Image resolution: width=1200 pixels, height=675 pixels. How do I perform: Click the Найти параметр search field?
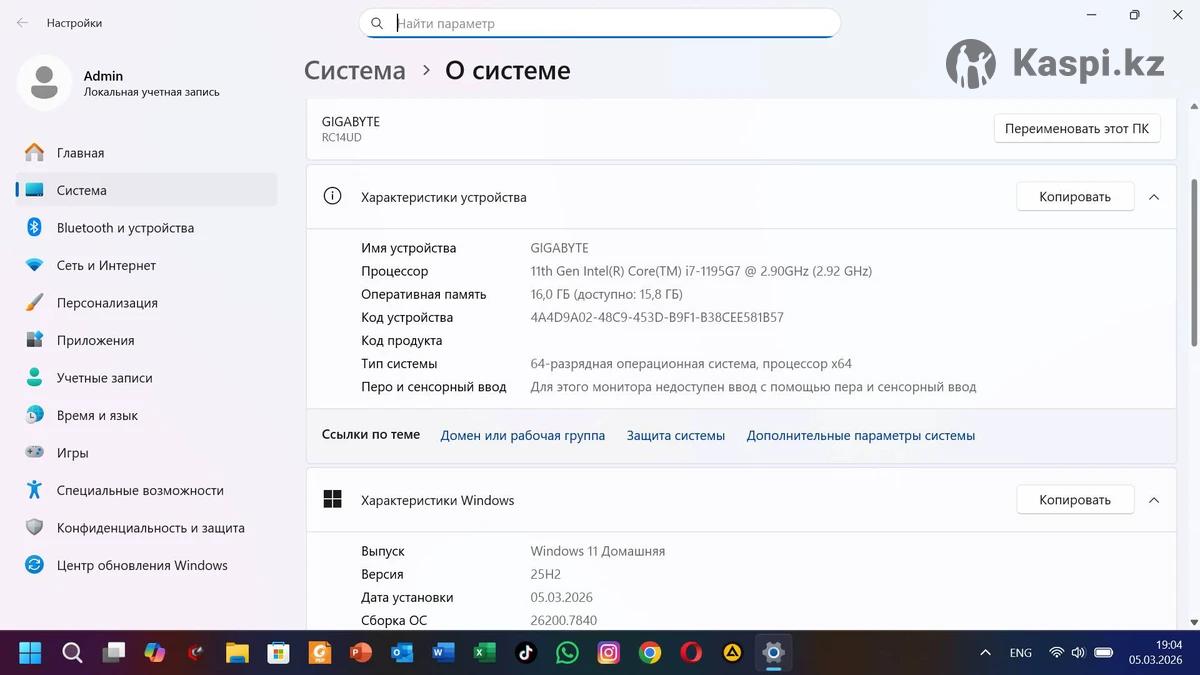[x=610, y=23]
